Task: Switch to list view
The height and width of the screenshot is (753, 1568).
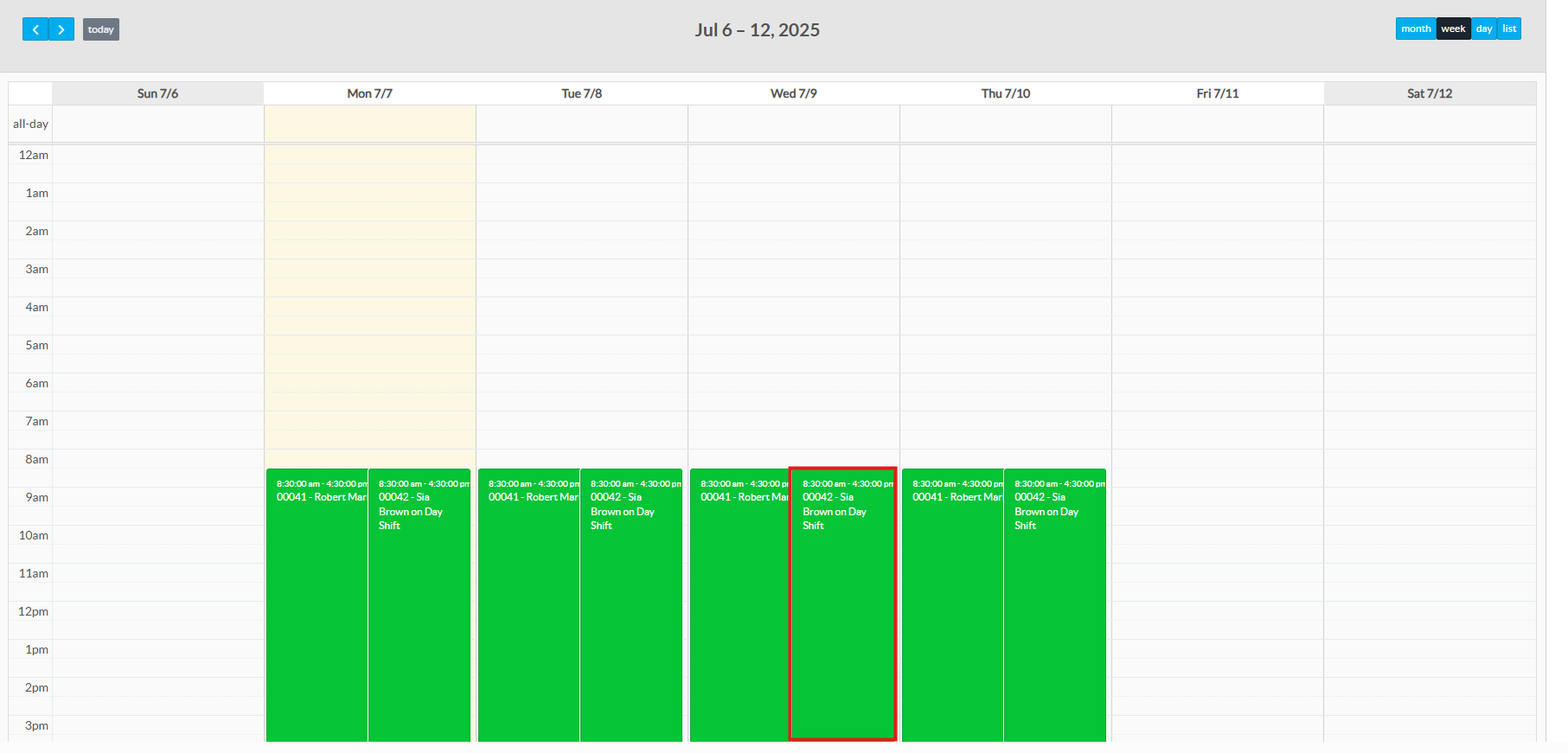Action: [x=1509, y=29]
